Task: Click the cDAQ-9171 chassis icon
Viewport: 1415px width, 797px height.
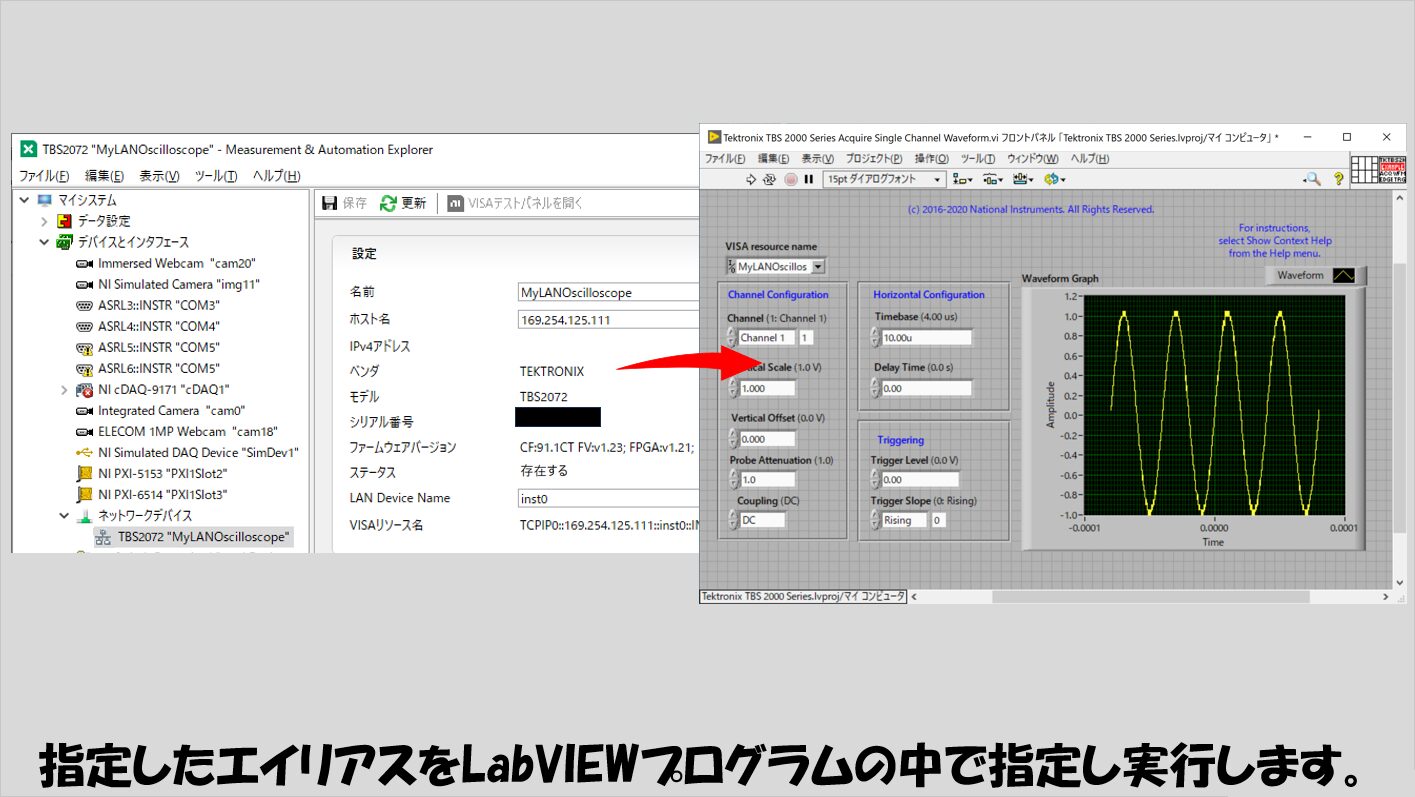Action: [x=85, y=389]
